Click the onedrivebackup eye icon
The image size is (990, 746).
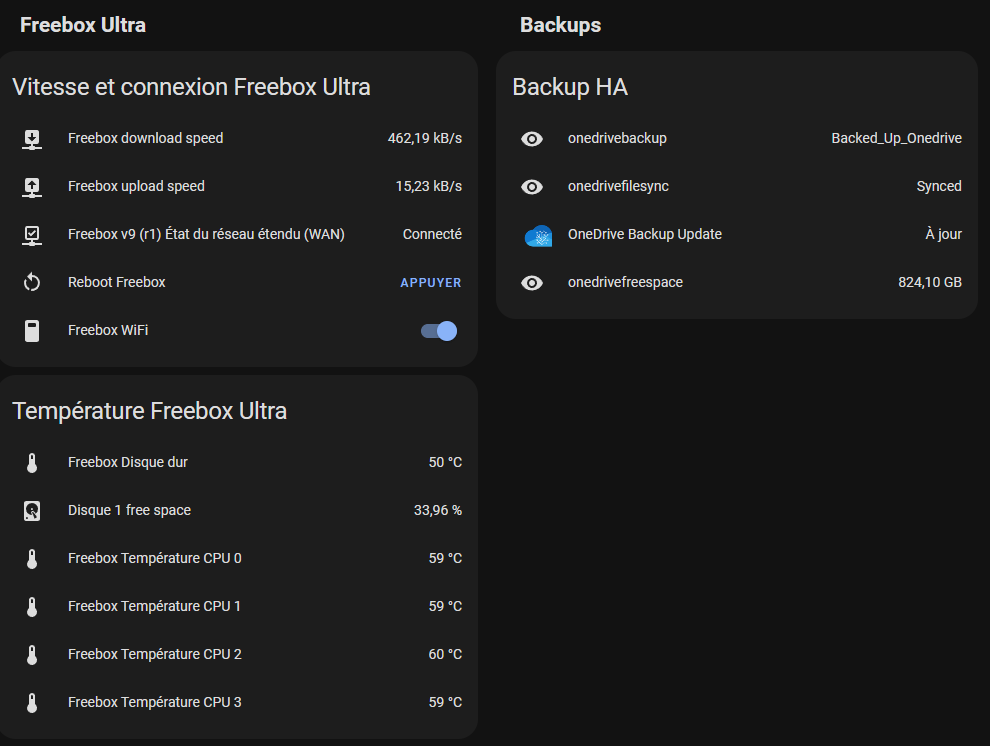532,139
